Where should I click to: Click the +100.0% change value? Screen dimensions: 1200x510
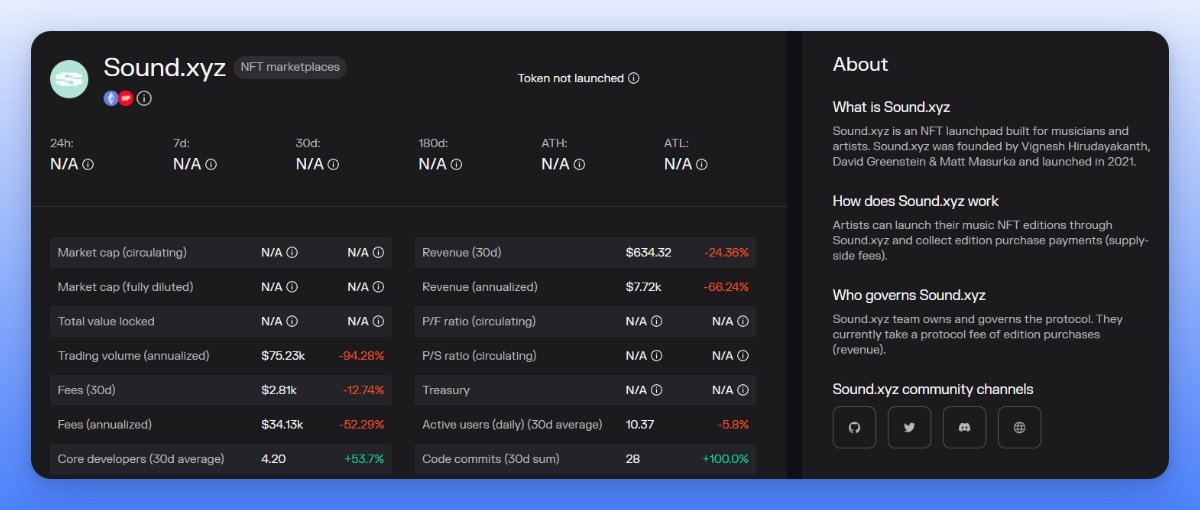pos(726,459)
